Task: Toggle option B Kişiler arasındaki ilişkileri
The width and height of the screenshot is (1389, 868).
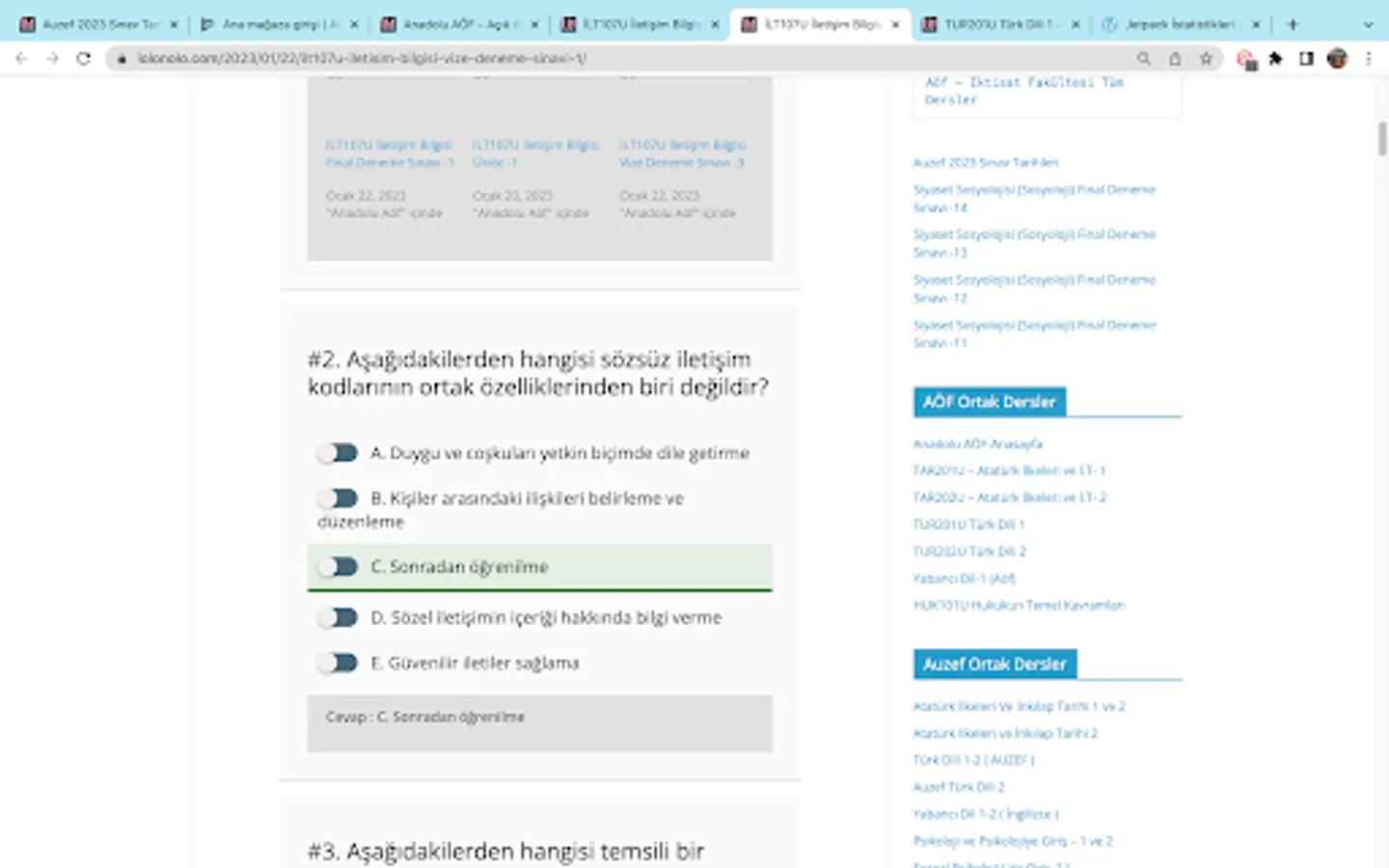Action: click(338, 498)
